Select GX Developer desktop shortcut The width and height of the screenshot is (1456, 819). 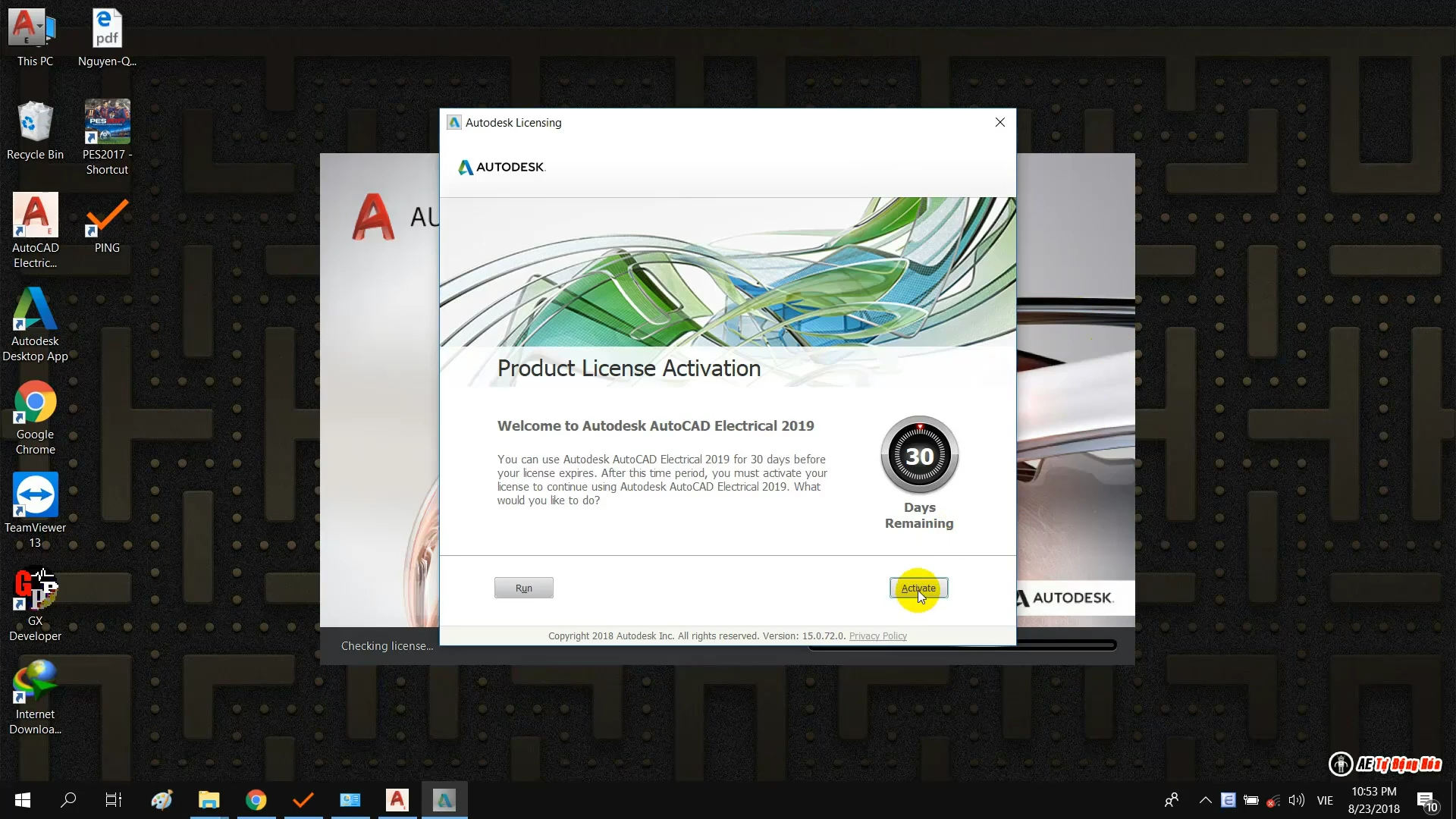pyautogui.click(x=35, y=604)
